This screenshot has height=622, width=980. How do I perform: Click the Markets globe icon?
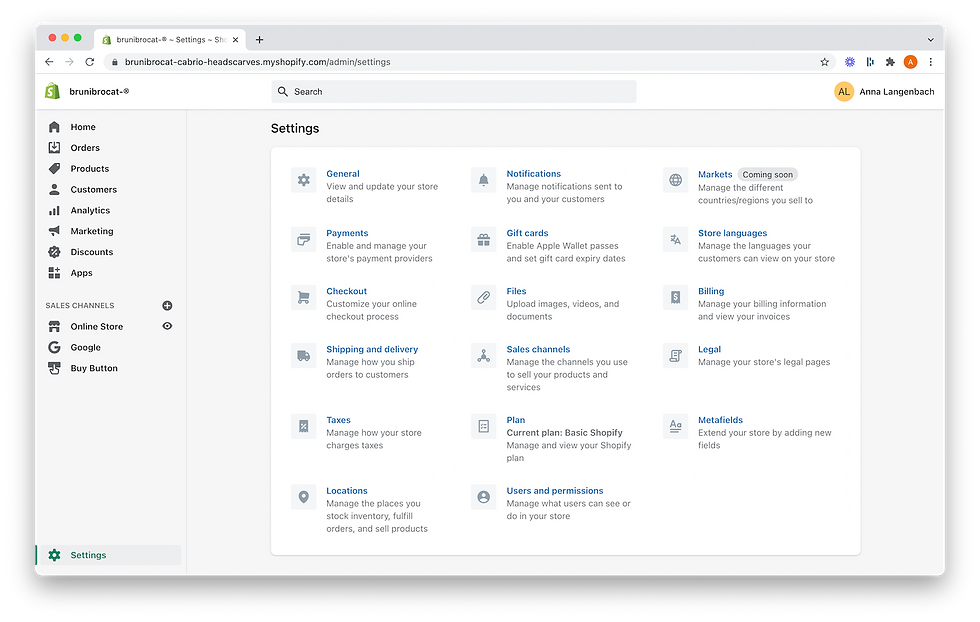tap(675, 180)
